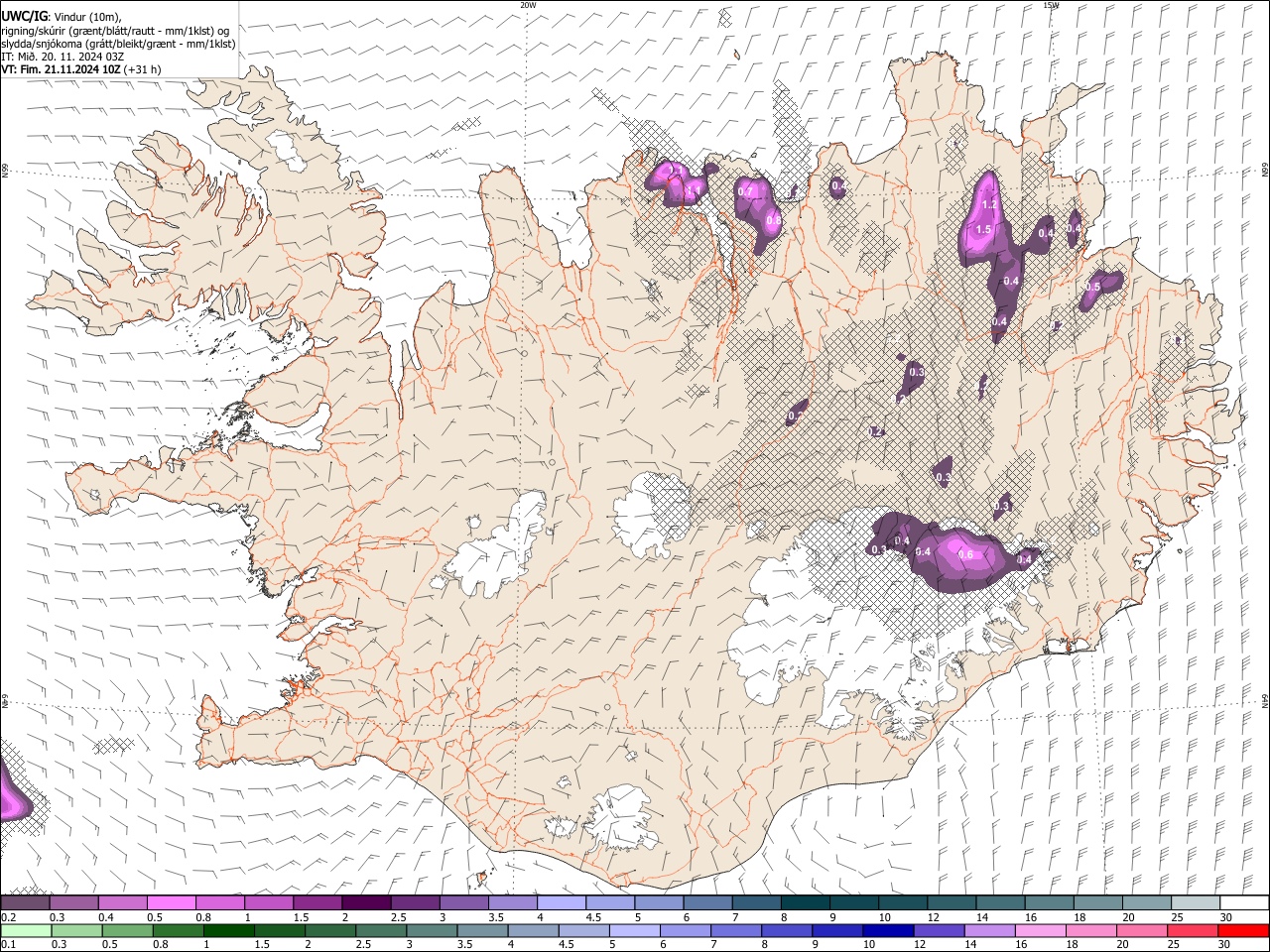The width and height of the screenshot is (1270, 952).
Task: Click the 'UWC/IG: Vindur (10m),' title text
Action: 62,17
